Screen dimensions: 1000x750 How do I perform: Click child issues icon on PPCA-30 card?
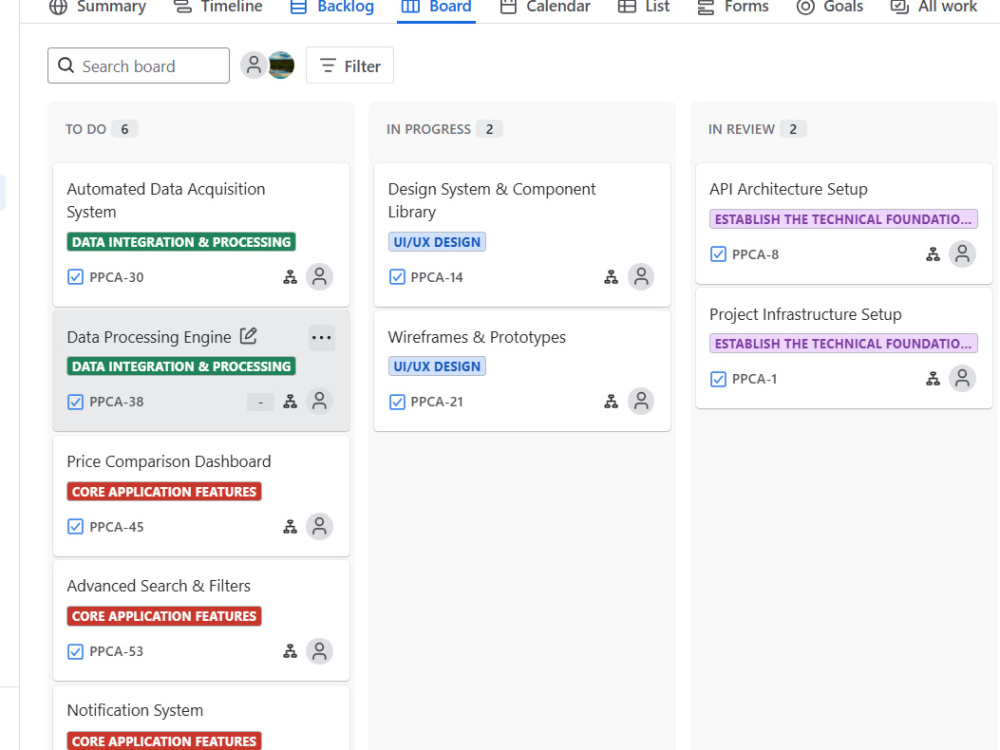(x=290, y=277)
